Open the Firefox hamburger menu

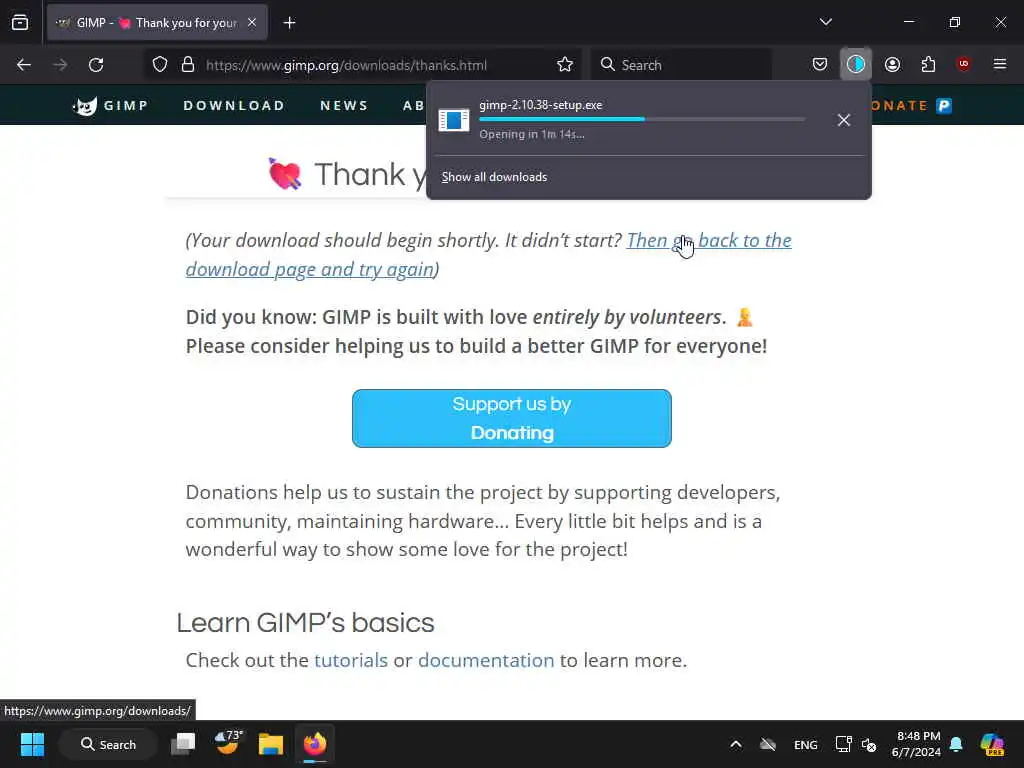(x=999, y=64)
